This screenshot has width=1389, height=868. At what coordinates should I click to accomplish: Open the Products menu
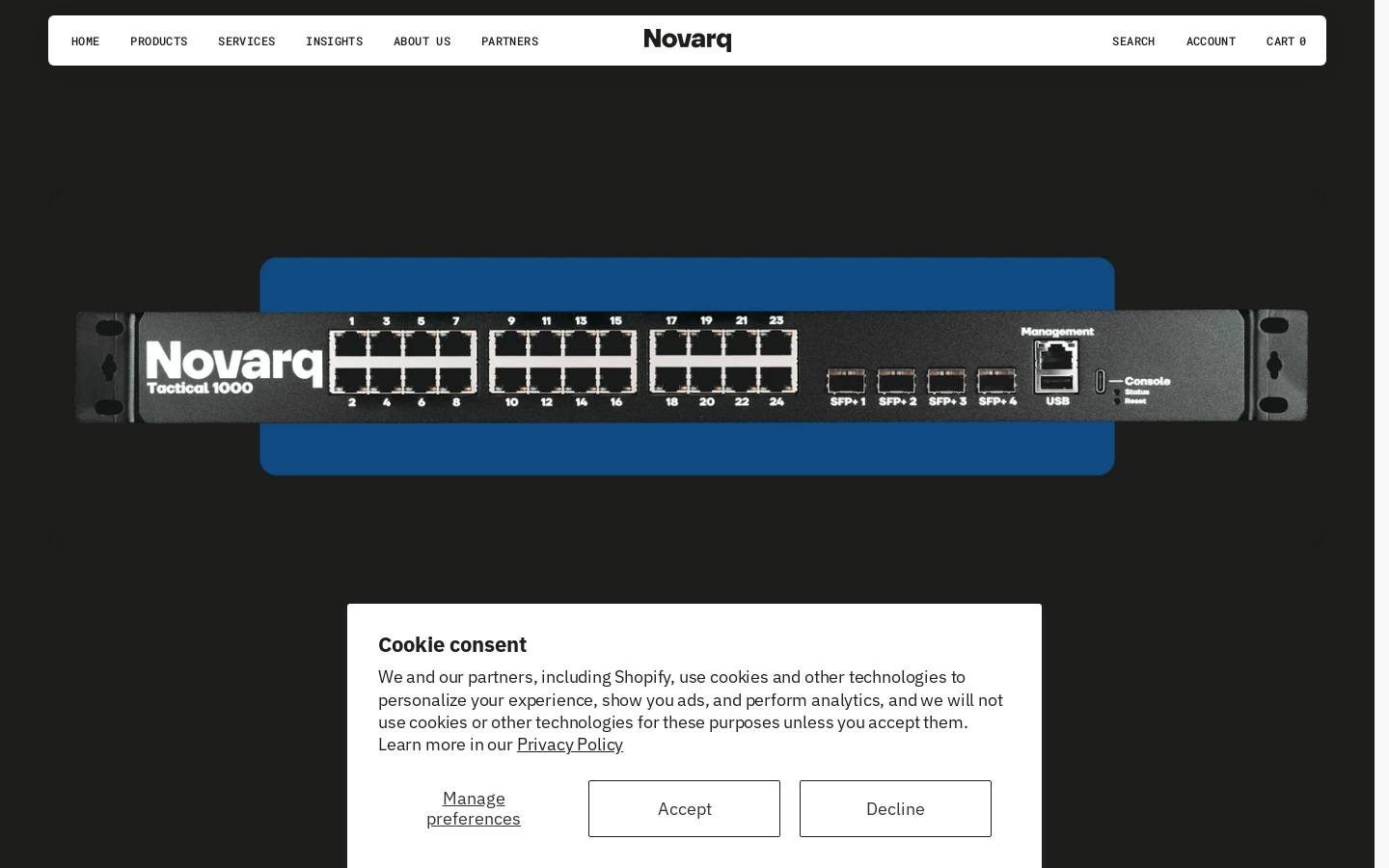coord(159,41)
